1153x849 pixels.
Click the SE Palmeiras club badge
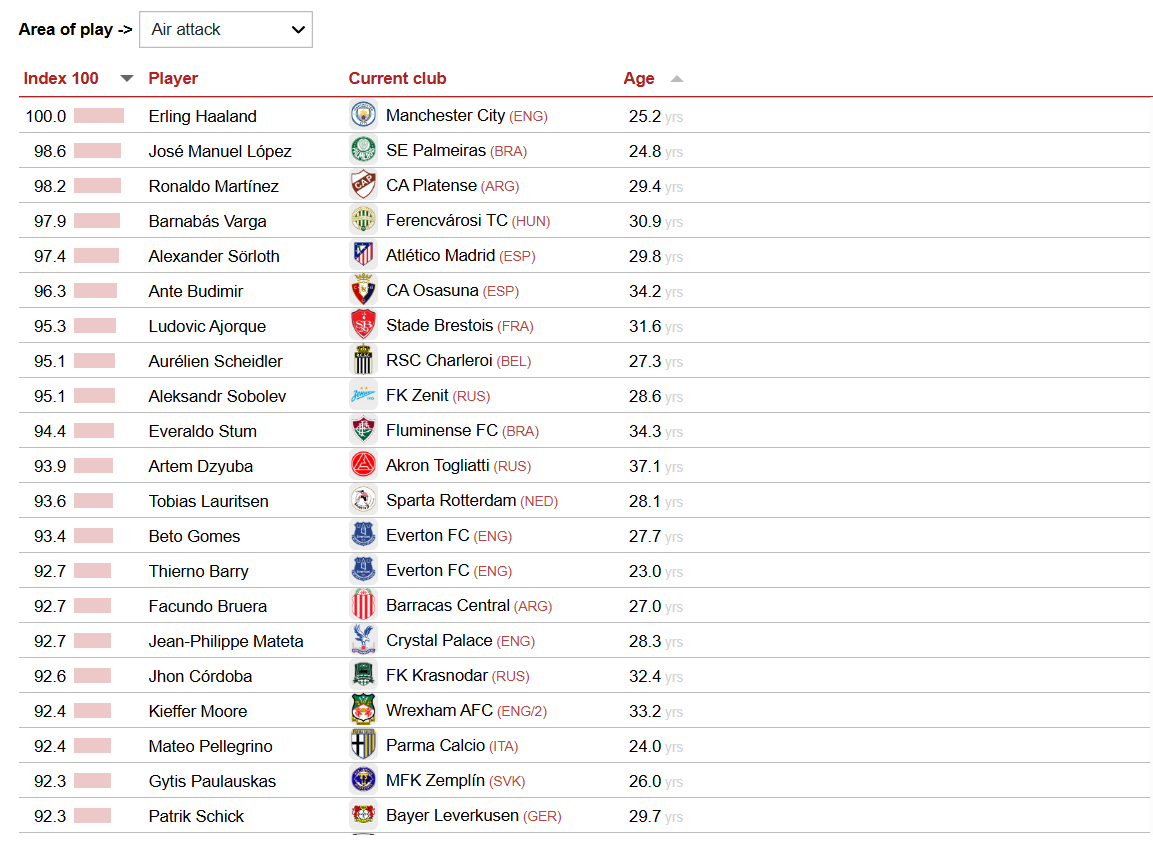pyautogui.click(x=363, y=150)
